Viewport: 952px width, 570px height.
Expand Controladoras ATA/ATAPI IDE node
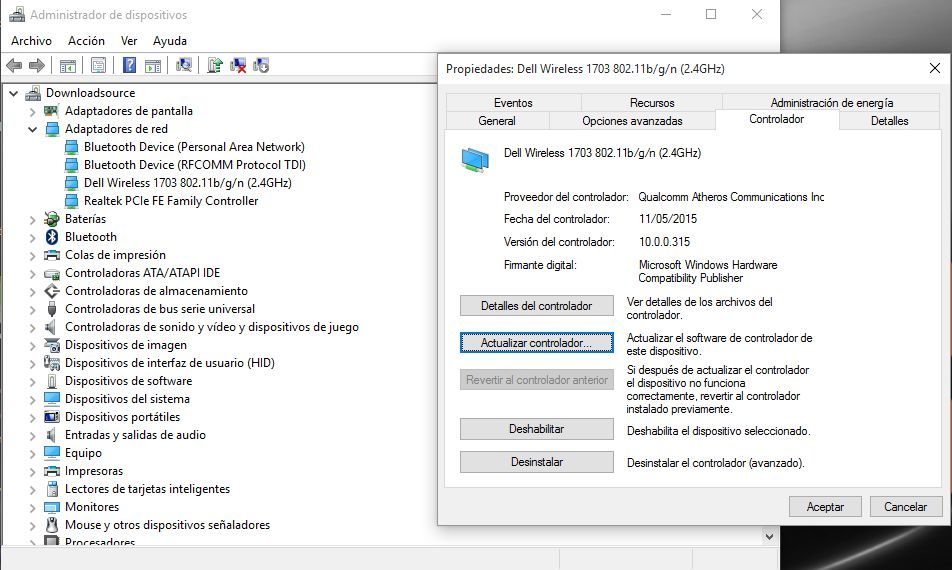tap(32, 274)
